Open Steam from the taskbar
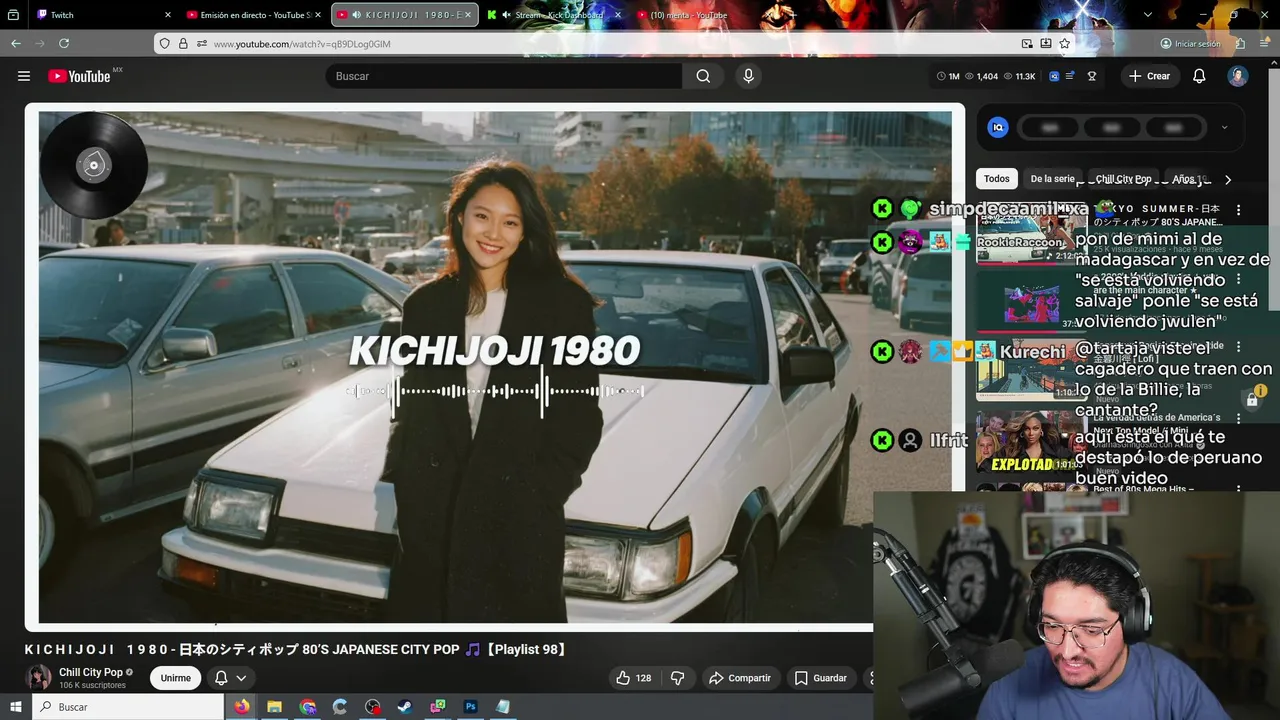Viewport: 1280px width, 720px height. click(405, 707)
